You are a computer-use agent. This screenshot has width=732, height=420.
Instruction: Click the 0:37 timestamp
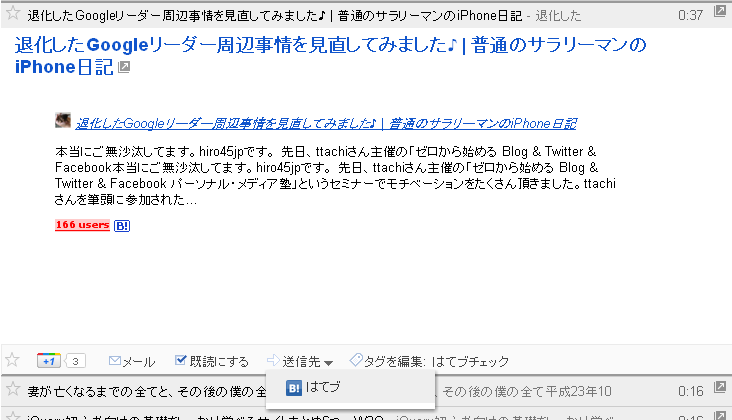tap(690, 15)
